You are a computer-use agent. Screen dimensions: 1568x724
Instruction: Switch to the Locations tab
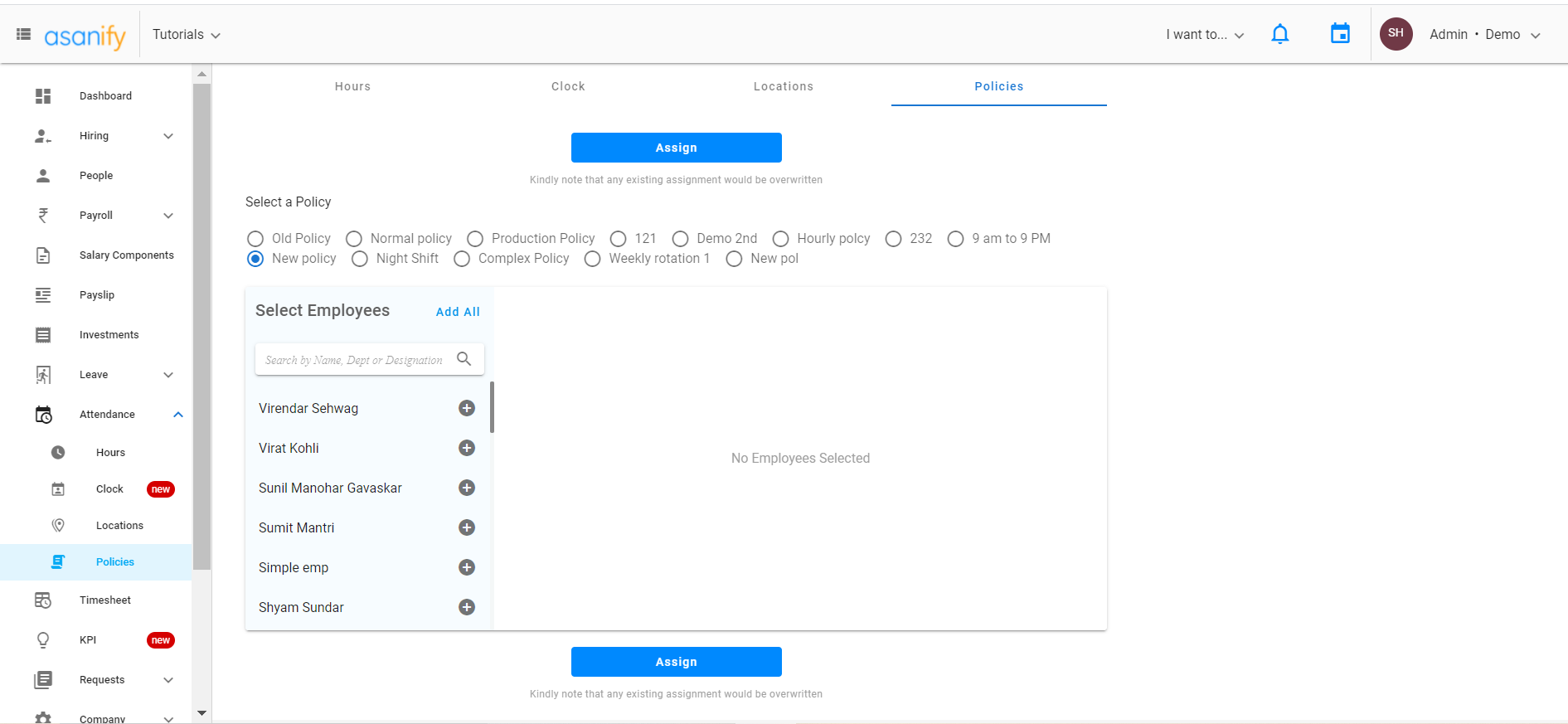(x=783, y=86)
